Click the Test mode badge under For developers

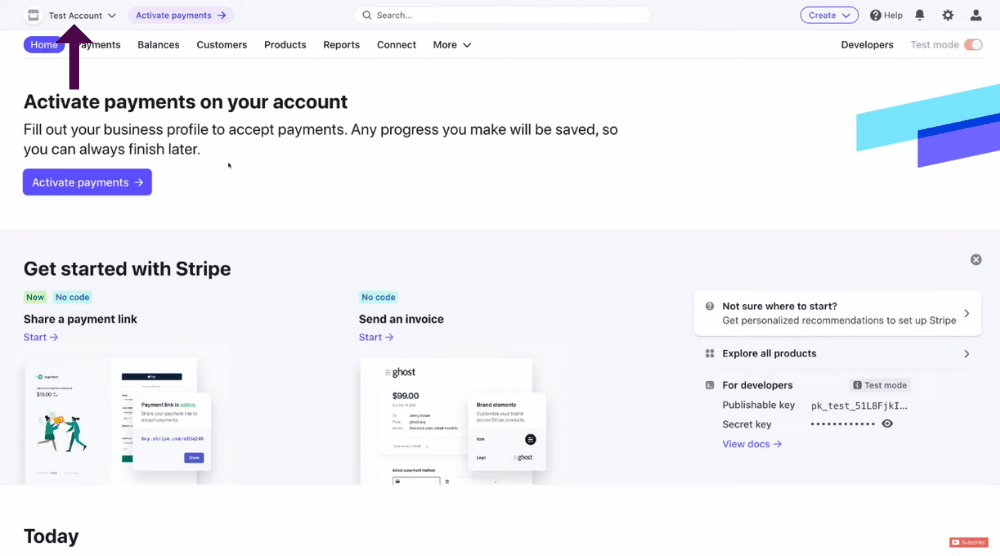pyautogui.click(x=880, y=385)
